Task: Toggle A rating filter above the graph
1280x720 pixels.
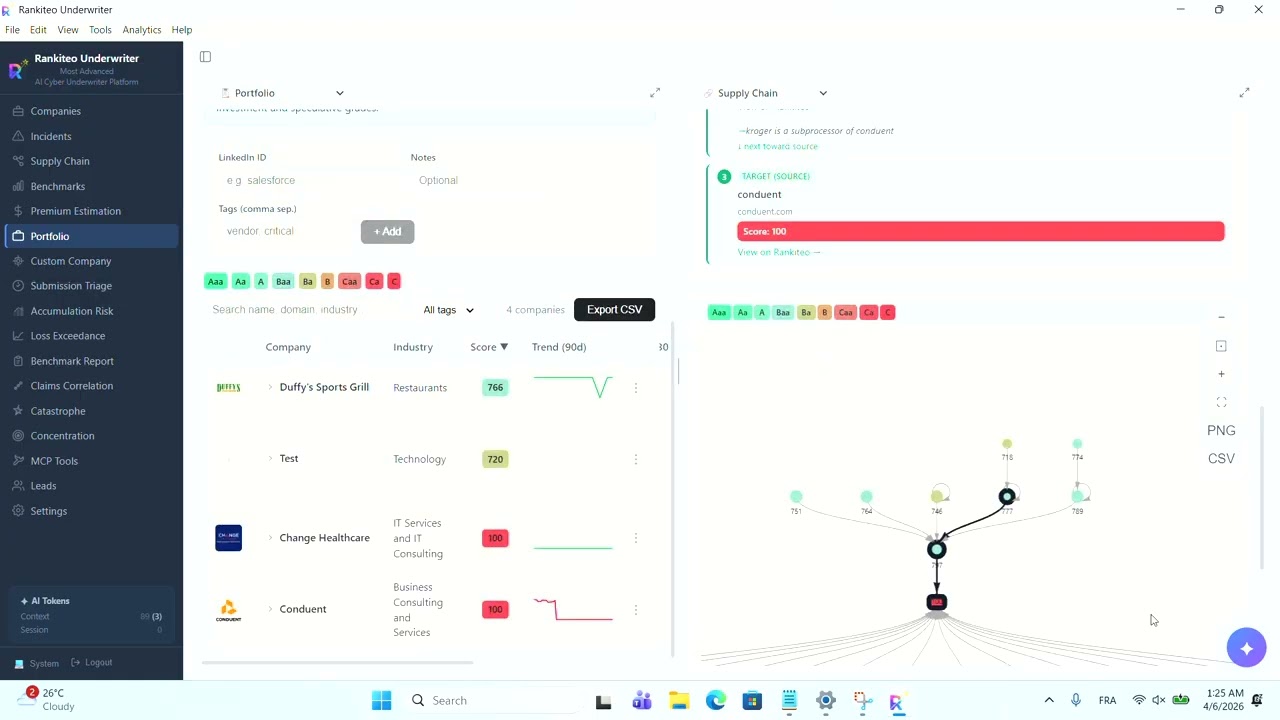Action: tap(762, 313)
